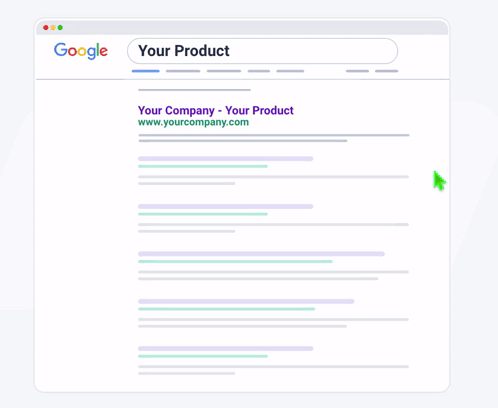
Task: Open the last right-side placeholder menu item
Action: click(x=386, y=71)
